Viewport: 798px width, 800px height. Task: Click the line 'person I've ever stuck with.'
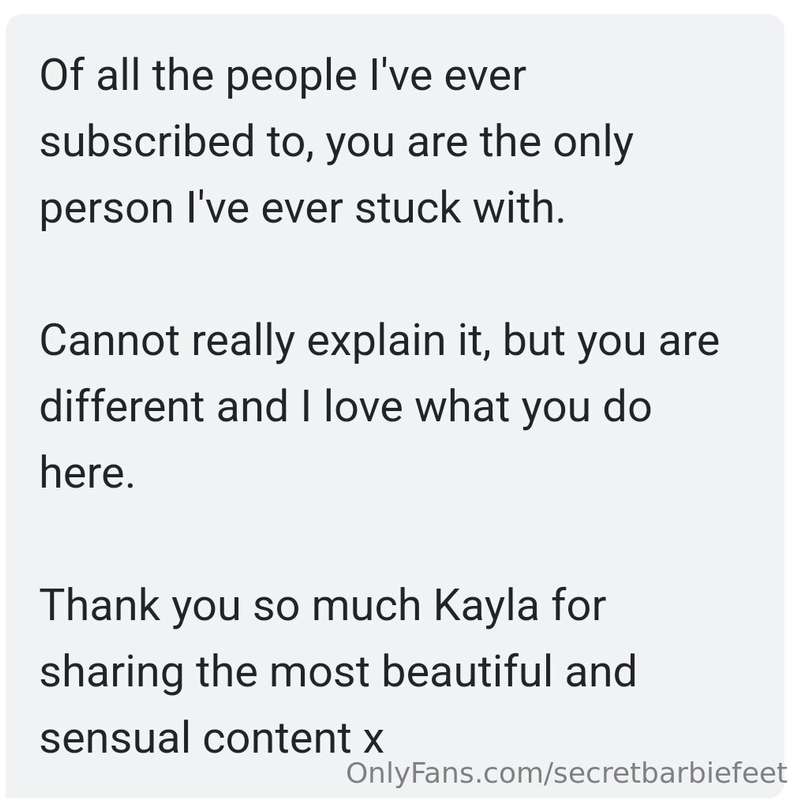(303, 209)
